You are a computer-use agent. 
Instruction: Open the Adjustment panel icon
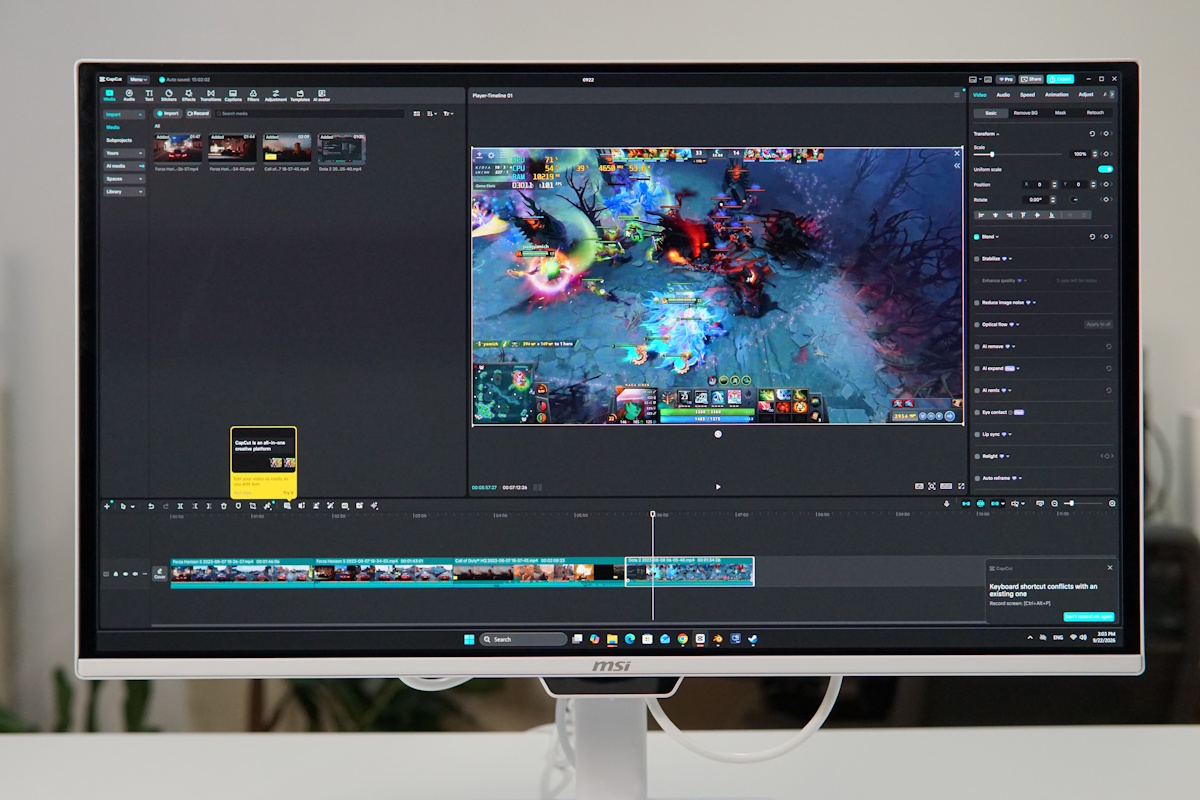275,93
